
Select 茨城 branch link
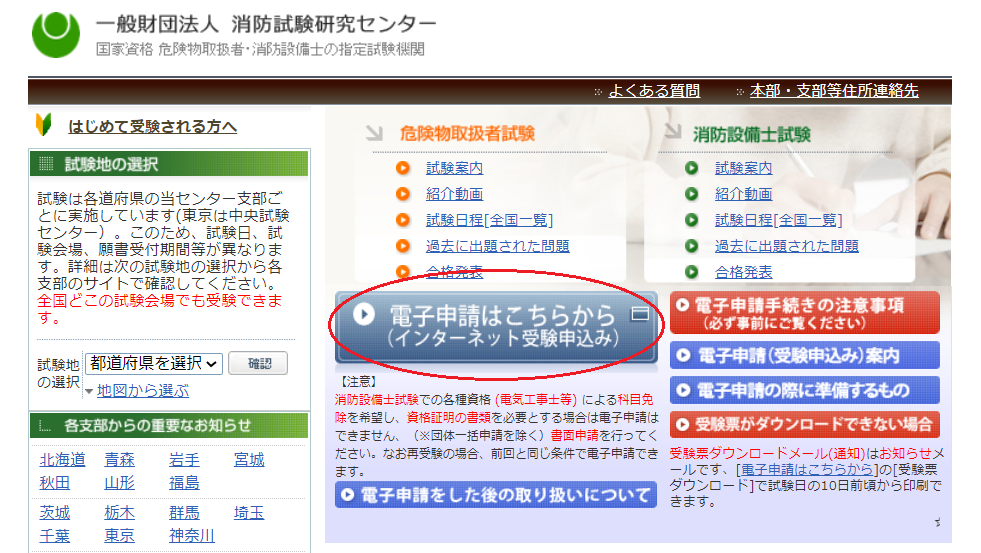click(54, 513)
